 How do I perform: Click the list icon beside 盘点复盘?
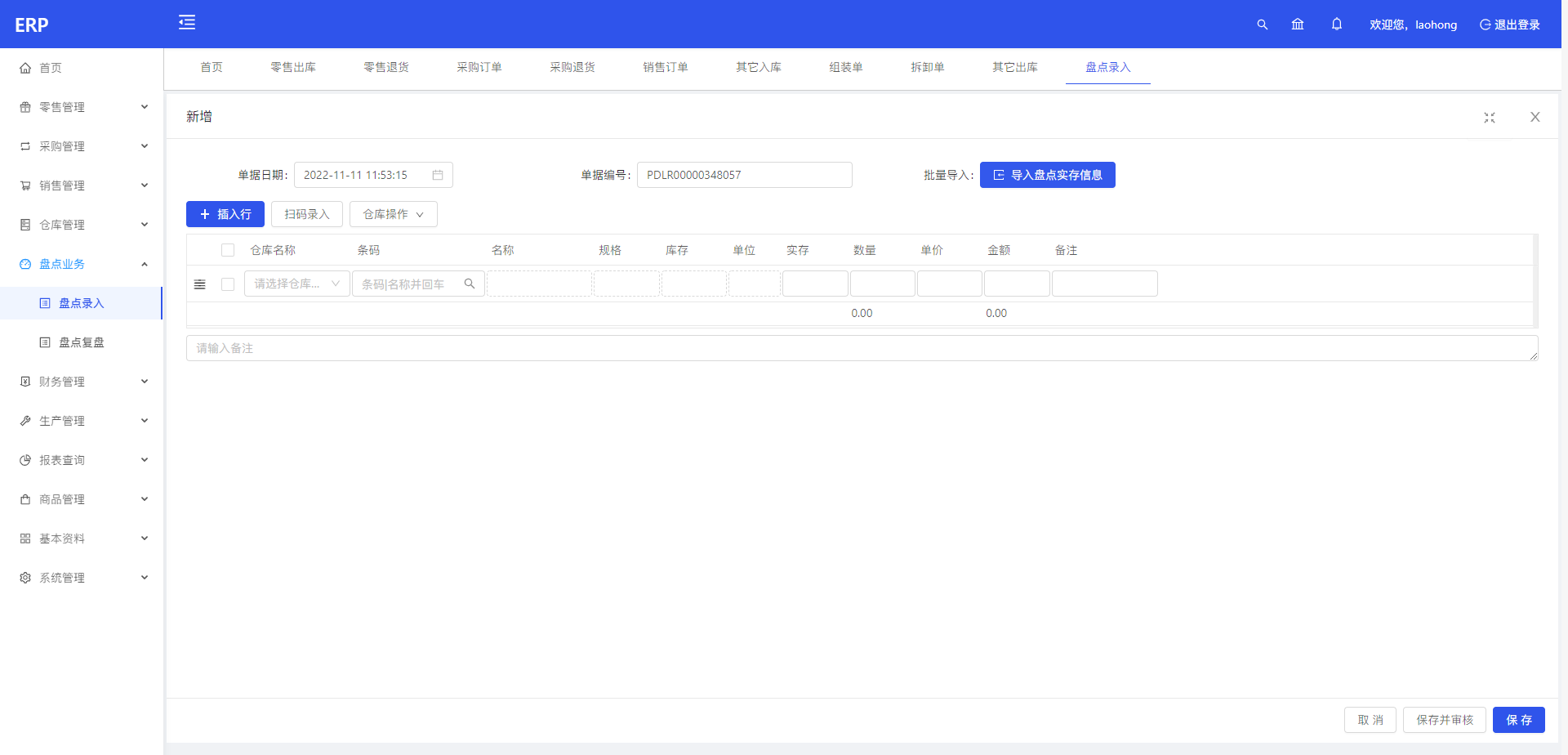(x=45, y=342)
